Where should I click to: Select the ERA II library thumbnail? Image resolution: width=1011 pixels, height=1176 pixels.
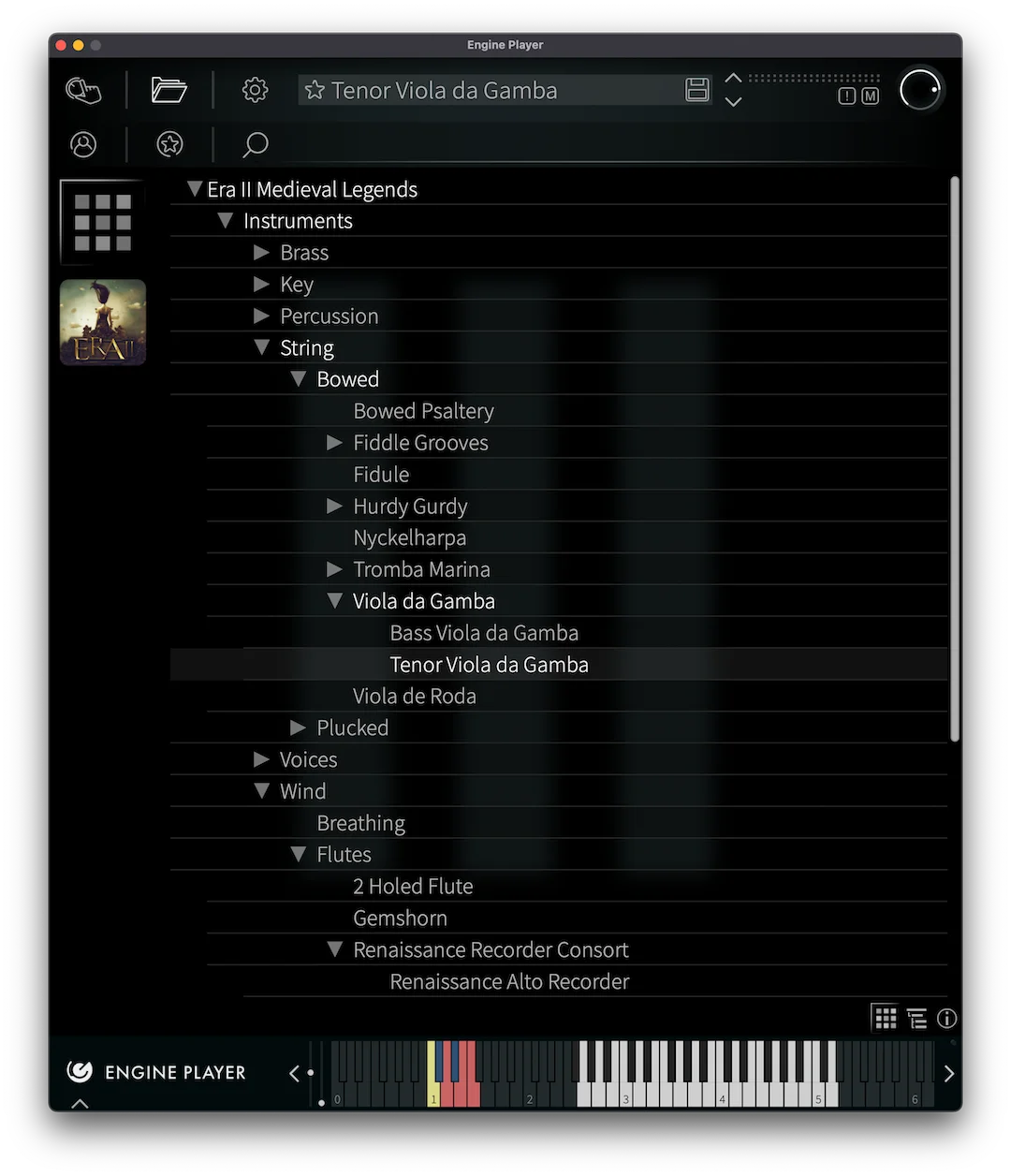point(103,322)
